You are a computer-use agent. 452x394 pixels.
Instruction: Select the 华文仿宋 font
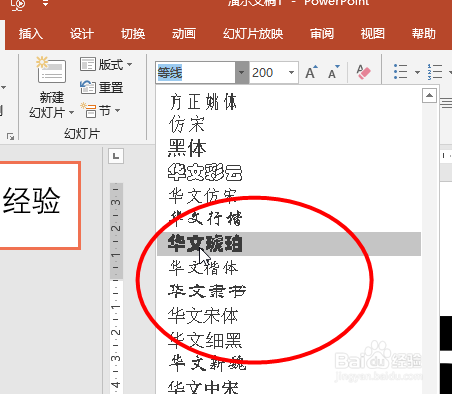[289, 196]
